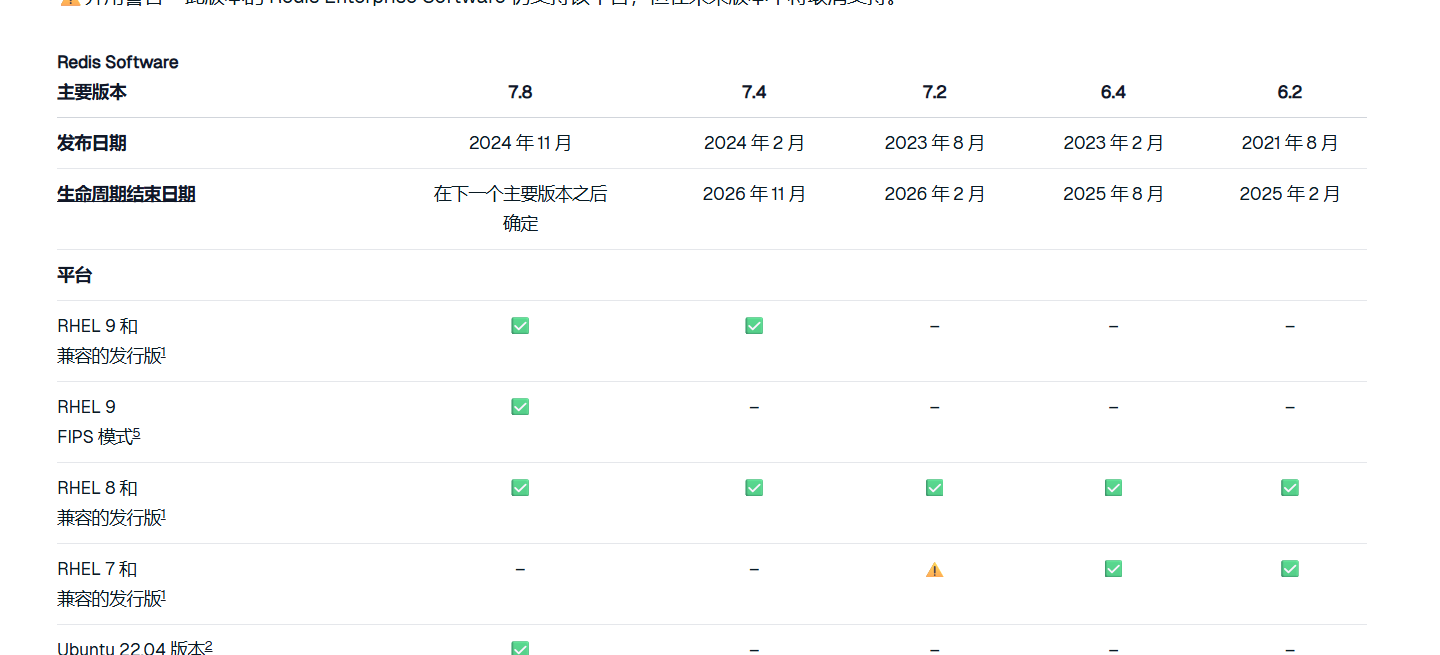Click the Ubuntu 22.04 green checkmark
1440x655 pixels.
point(520,648)
